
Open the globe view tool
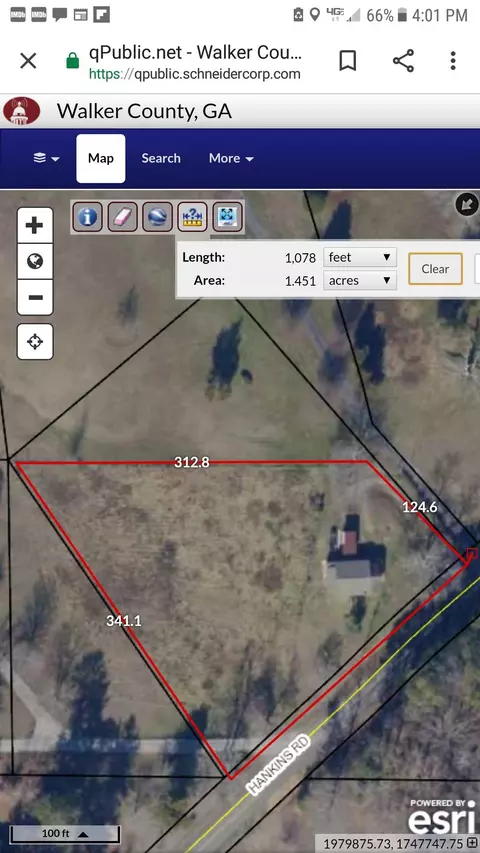(x=157, y=217)
